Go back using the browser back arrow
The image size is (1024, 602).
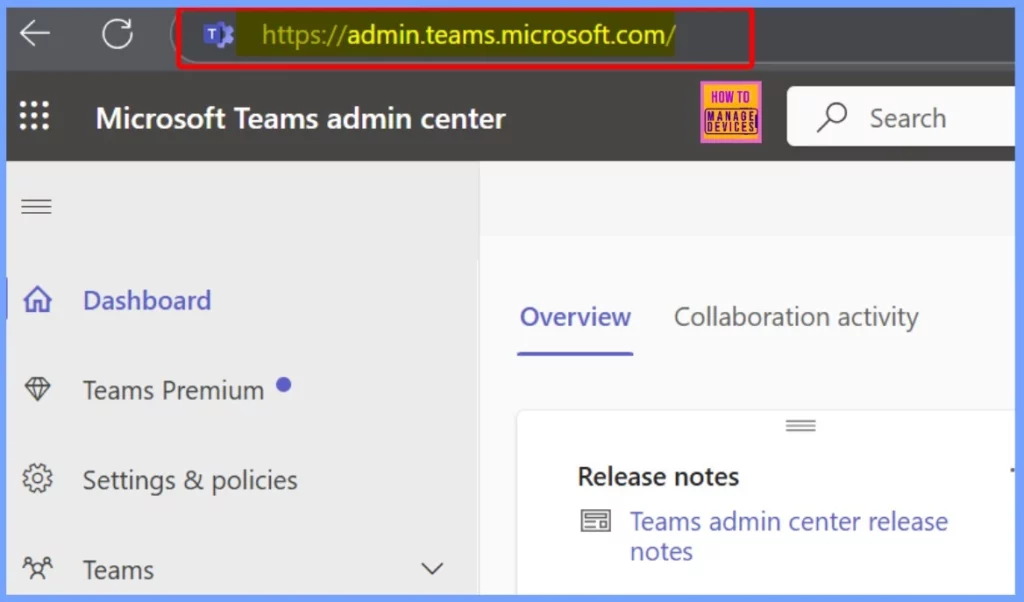(35, 33)
